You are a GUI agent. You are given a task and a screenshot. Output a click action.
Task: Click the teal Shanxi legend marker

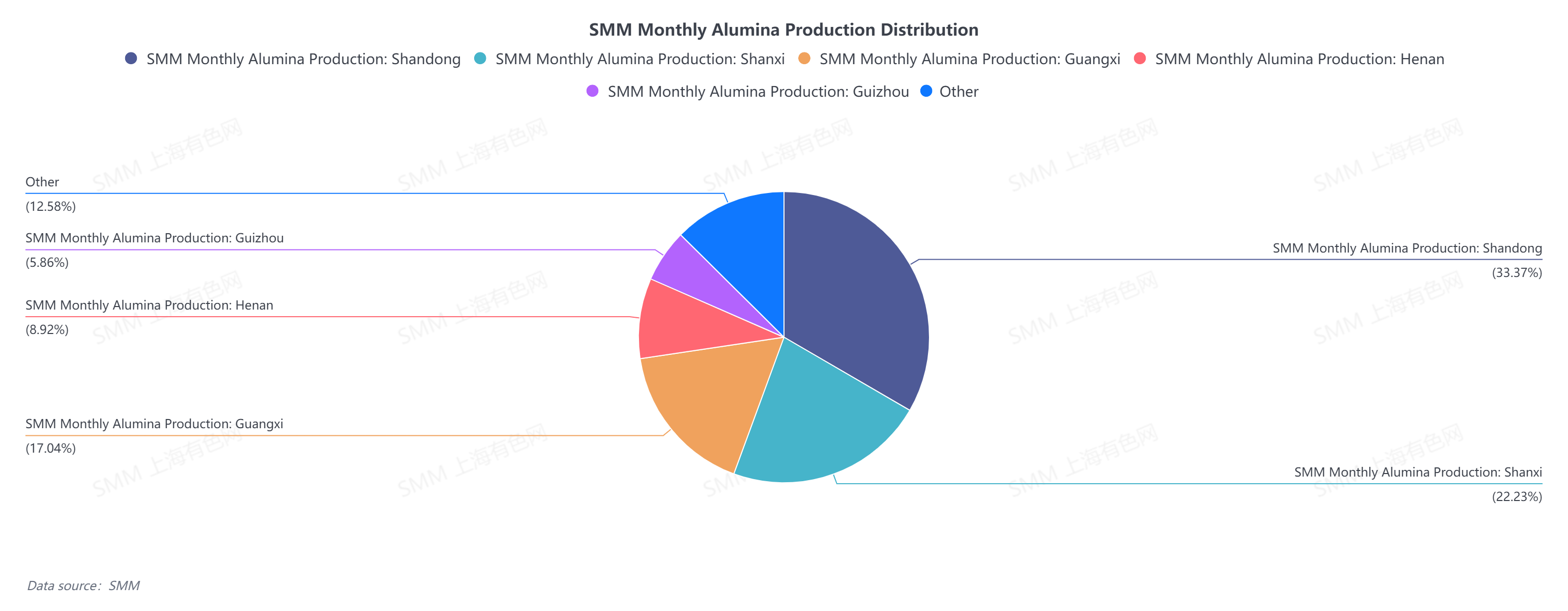480,59
